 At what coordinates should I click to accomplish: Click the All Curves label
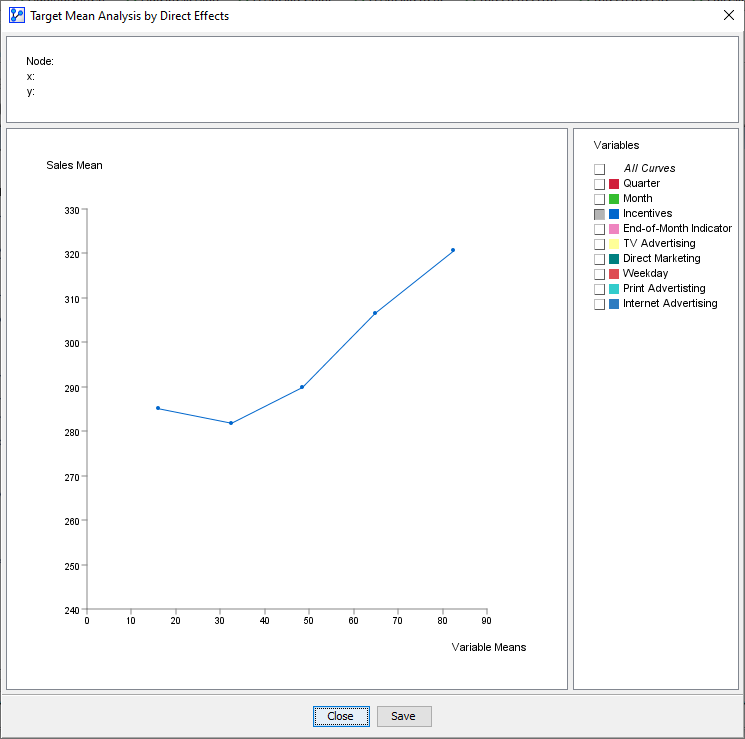click(649, 168)
